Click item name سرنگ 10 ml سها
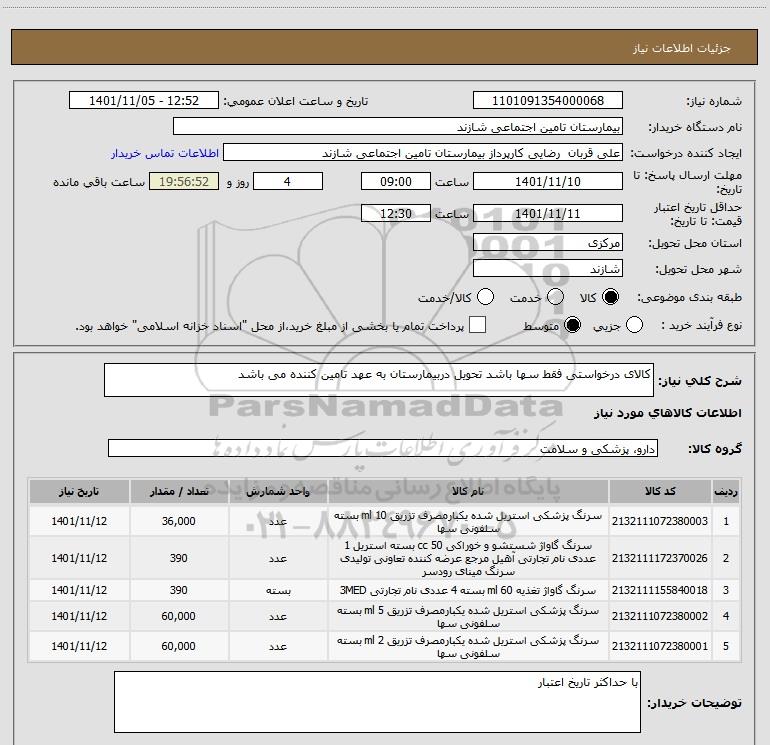The width and height of the screenshot is (770, 745). point(468,522)
